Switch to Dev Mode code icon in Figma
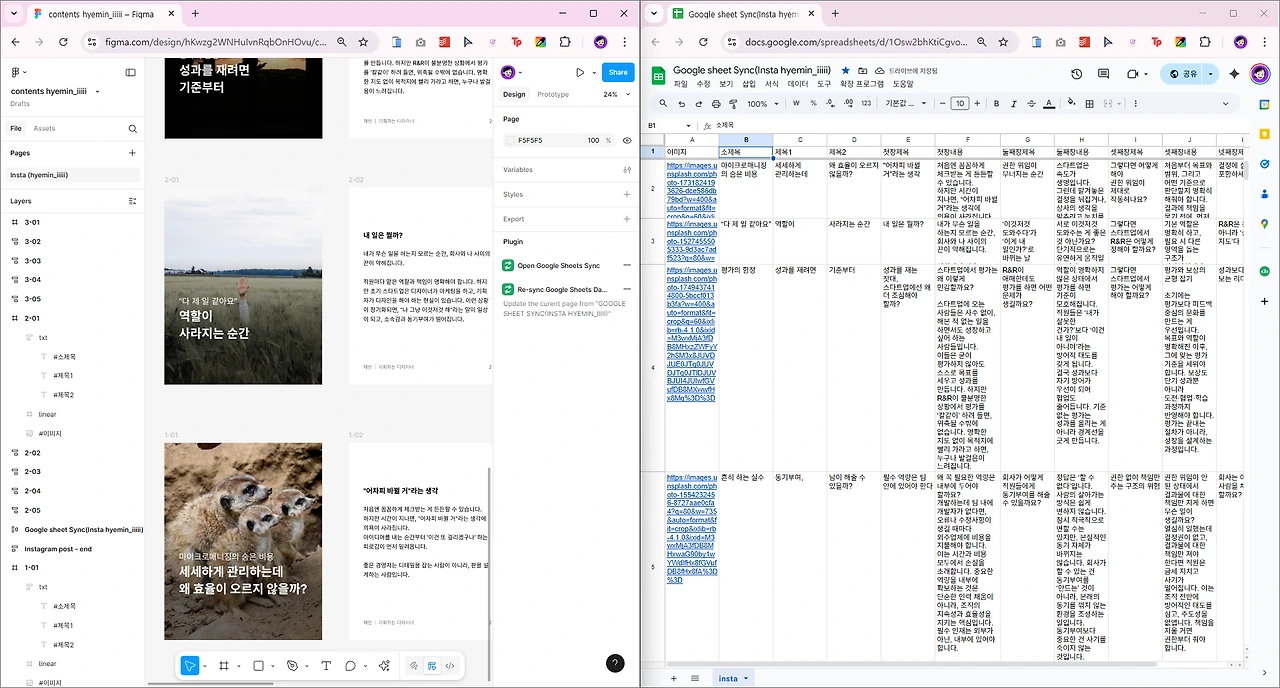Image resolution: width=1280 pixels, height=688 pixels. coord(450,666)
